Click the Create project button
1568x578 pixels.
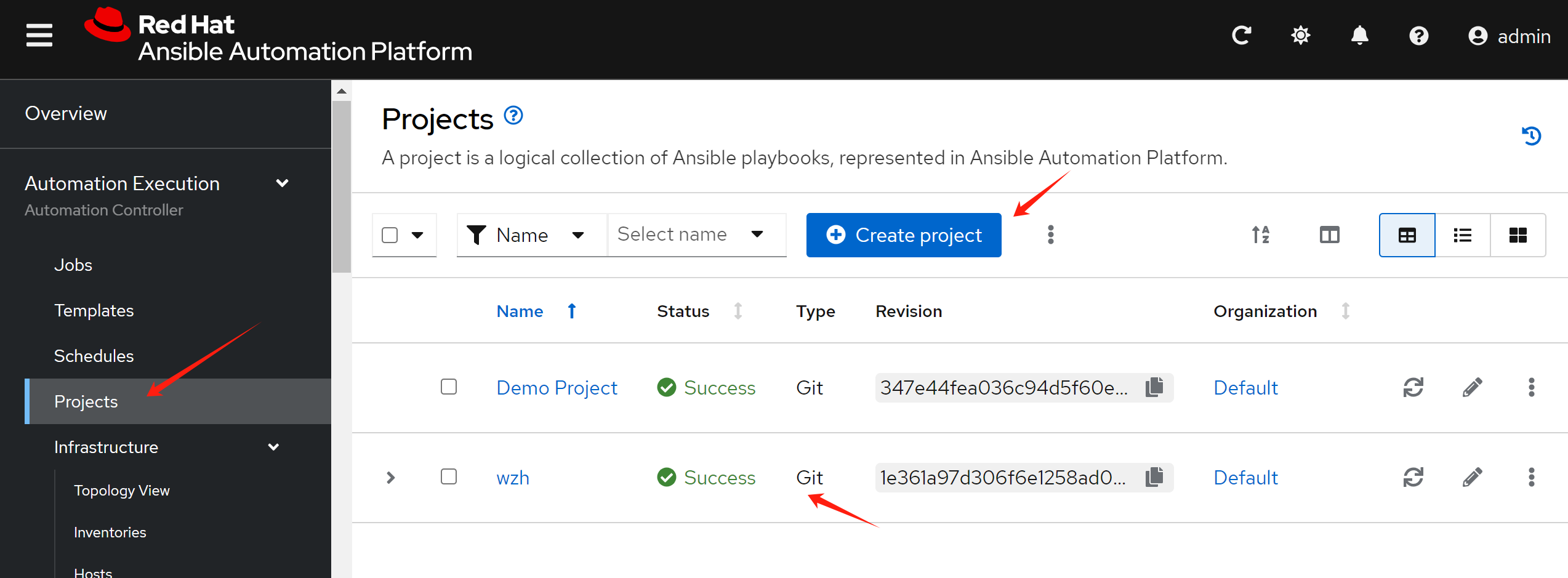point(903,235)
